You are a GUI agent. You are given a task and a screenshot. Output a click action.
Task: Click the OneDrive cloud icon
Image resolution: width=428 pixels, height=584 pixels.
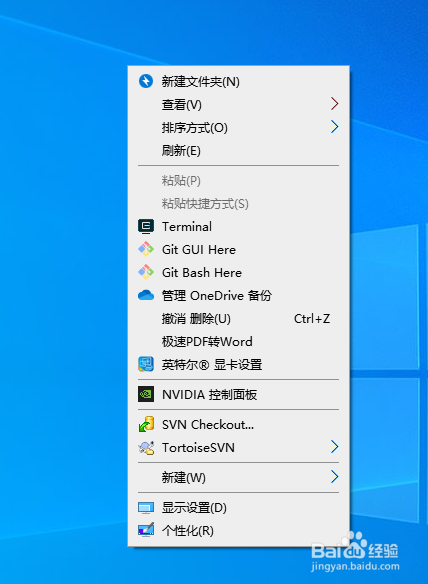[x=146, y=296]
